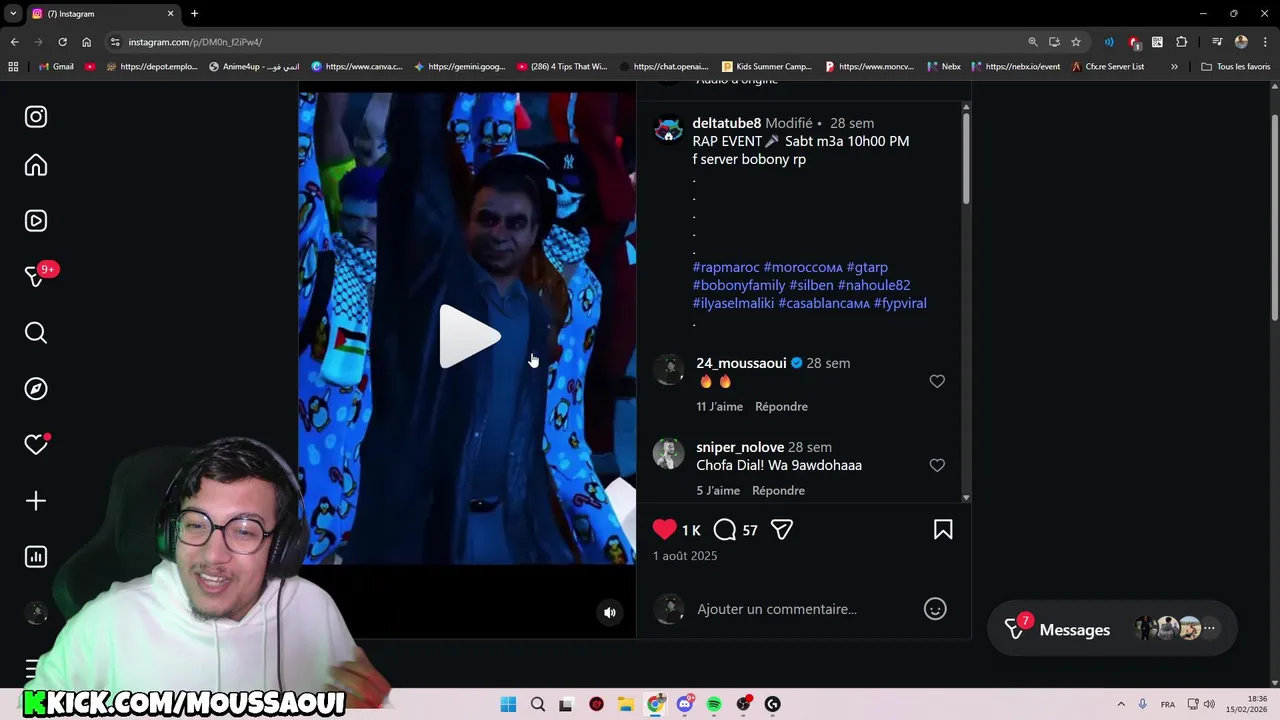Reload the page
This screenshot has width=1280, height=720.
click(62, 42)
